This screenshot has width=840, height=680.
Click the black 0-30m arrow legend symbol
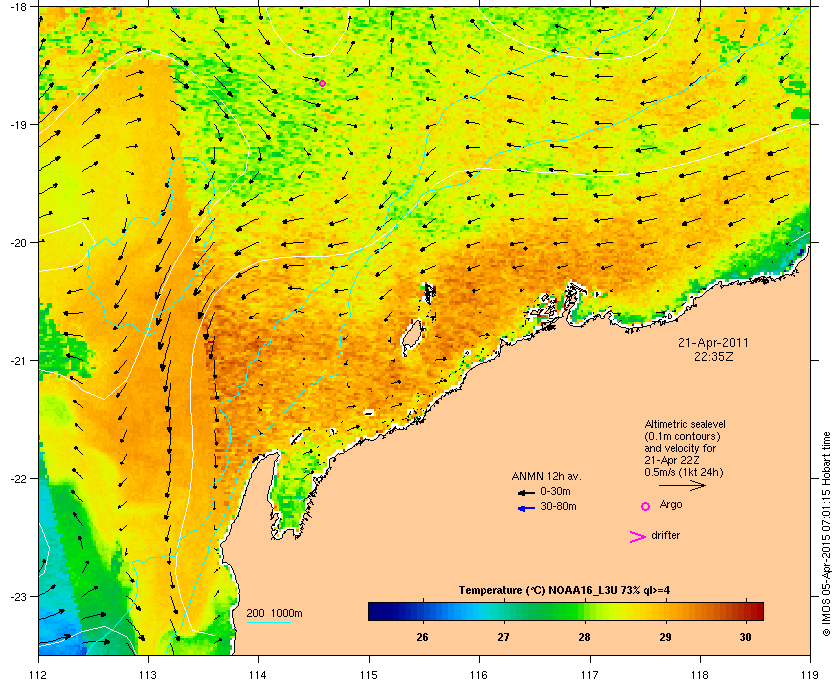coord(526,492)
